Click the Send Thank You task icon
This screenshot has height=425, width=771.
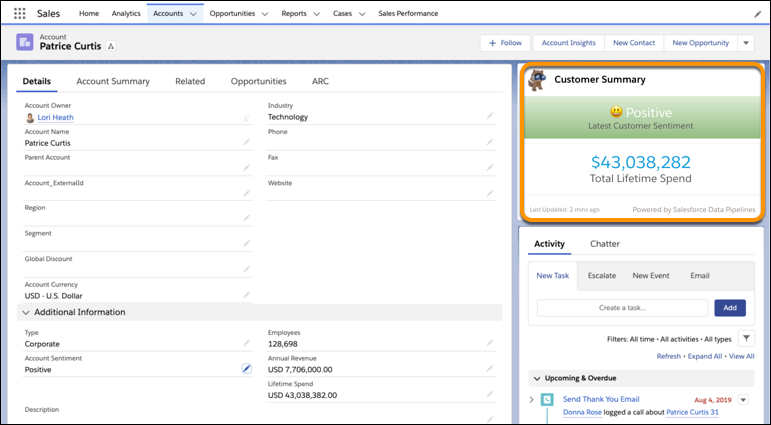[x=547, y=399]
